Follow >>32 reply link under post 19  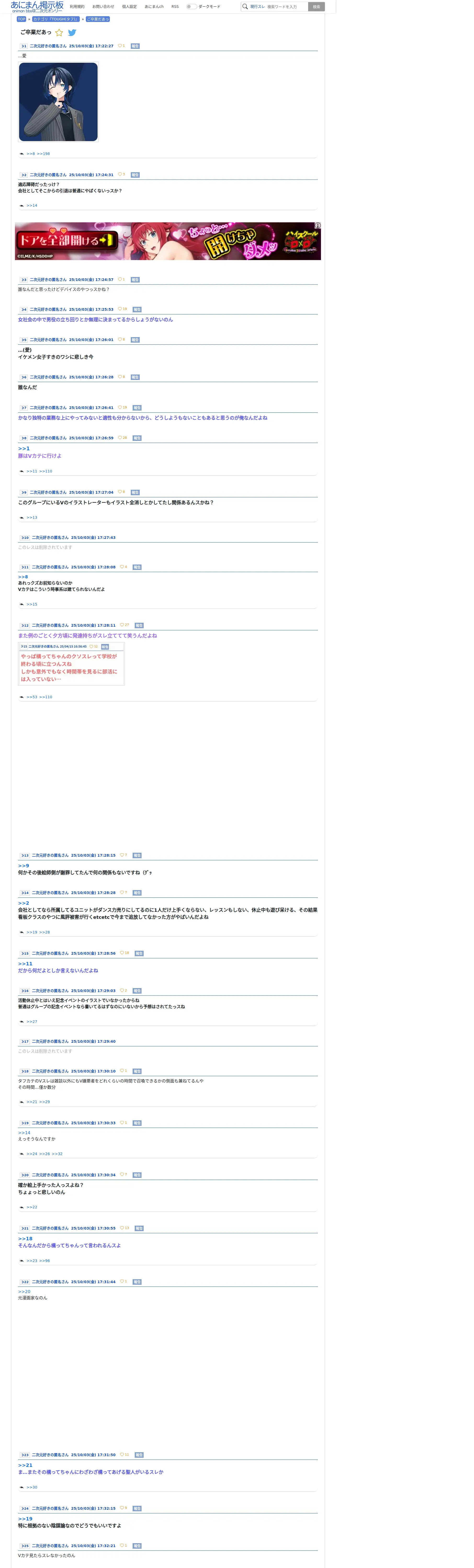point(57,1154)
